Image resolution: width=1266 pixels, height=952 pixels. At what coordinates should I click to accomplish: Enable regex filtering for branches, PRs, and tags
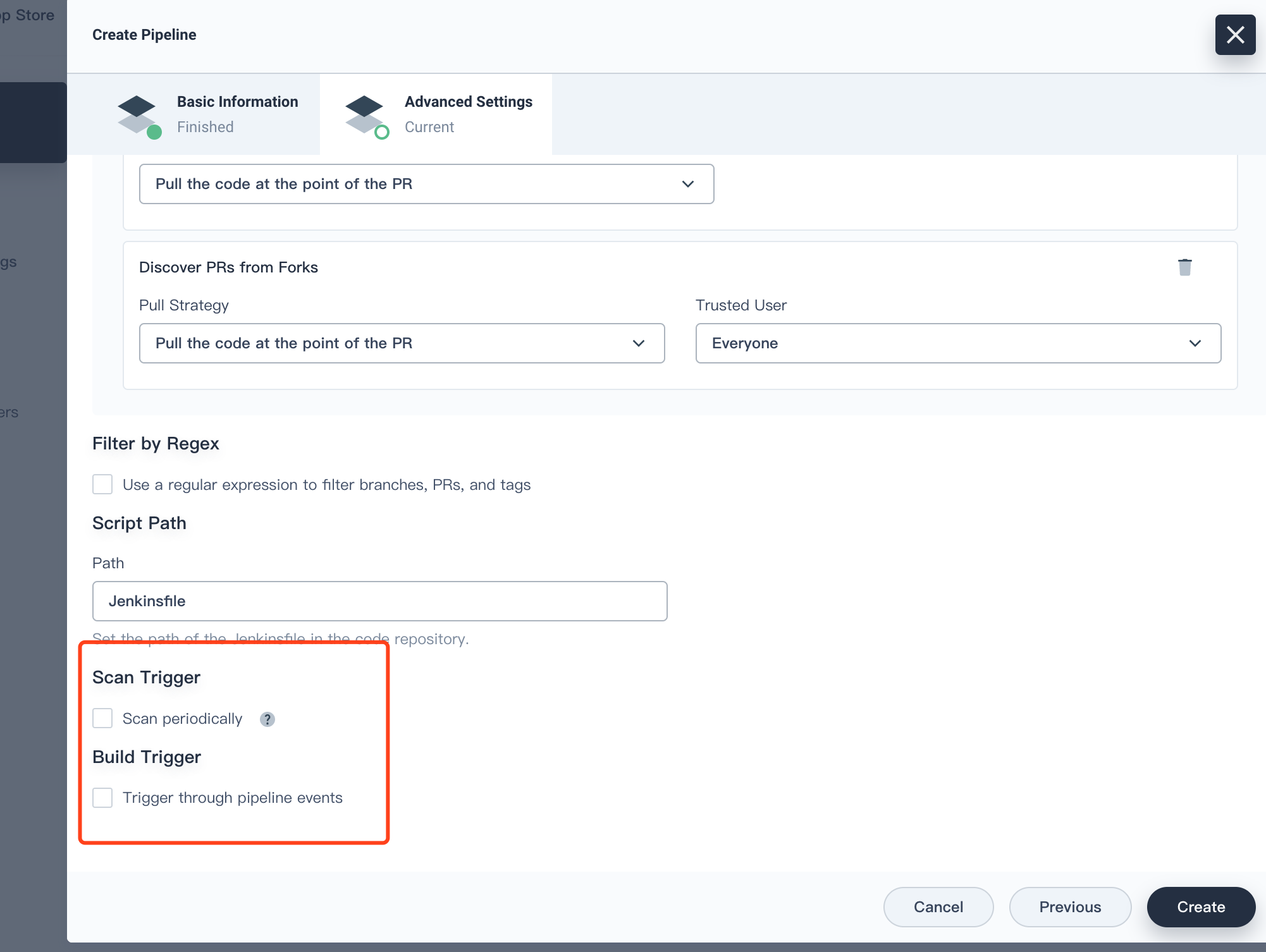tap(102, 484)
